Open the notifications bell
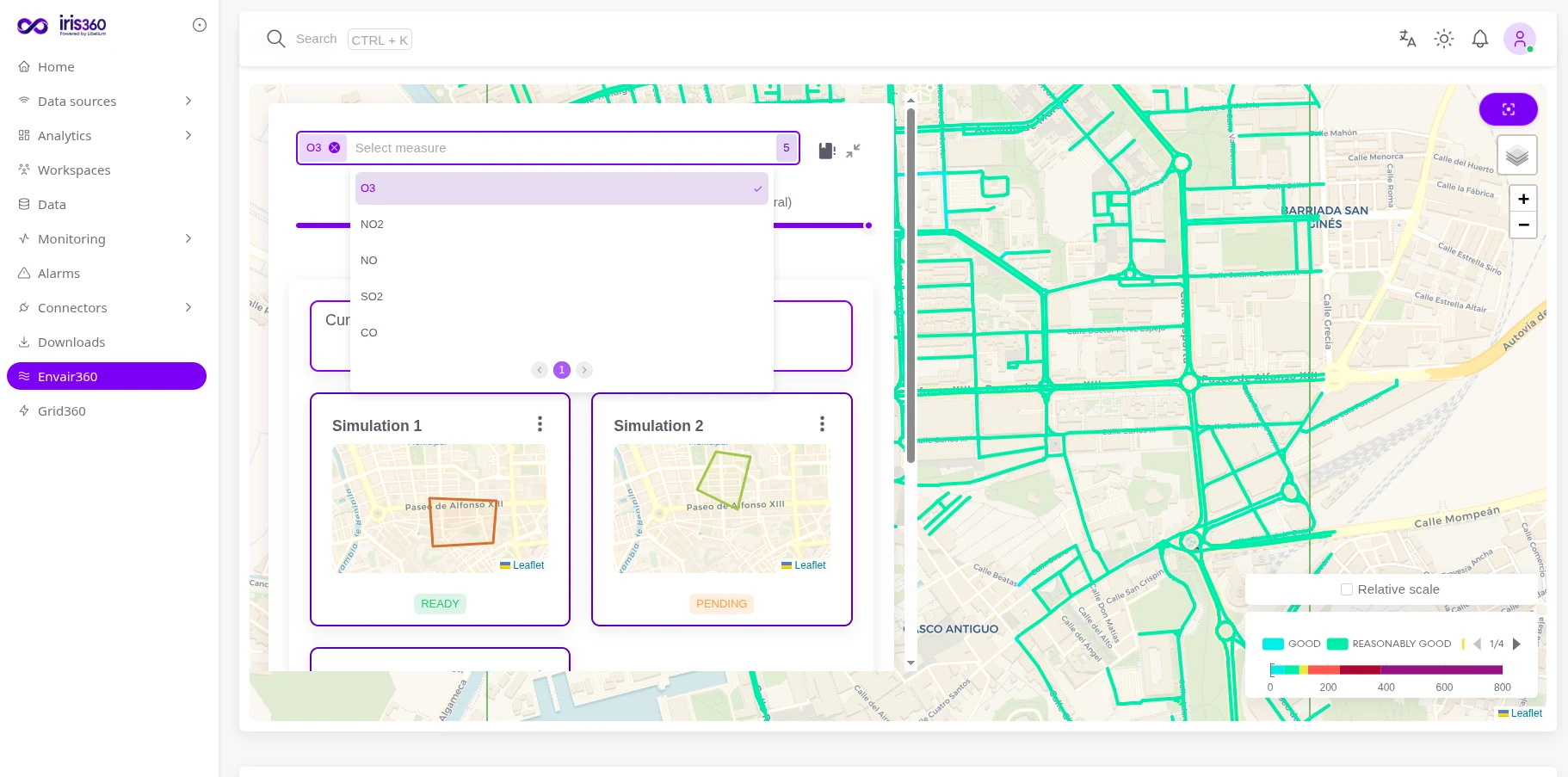The image size is (1568, 777). click(x=1480, y=39)
